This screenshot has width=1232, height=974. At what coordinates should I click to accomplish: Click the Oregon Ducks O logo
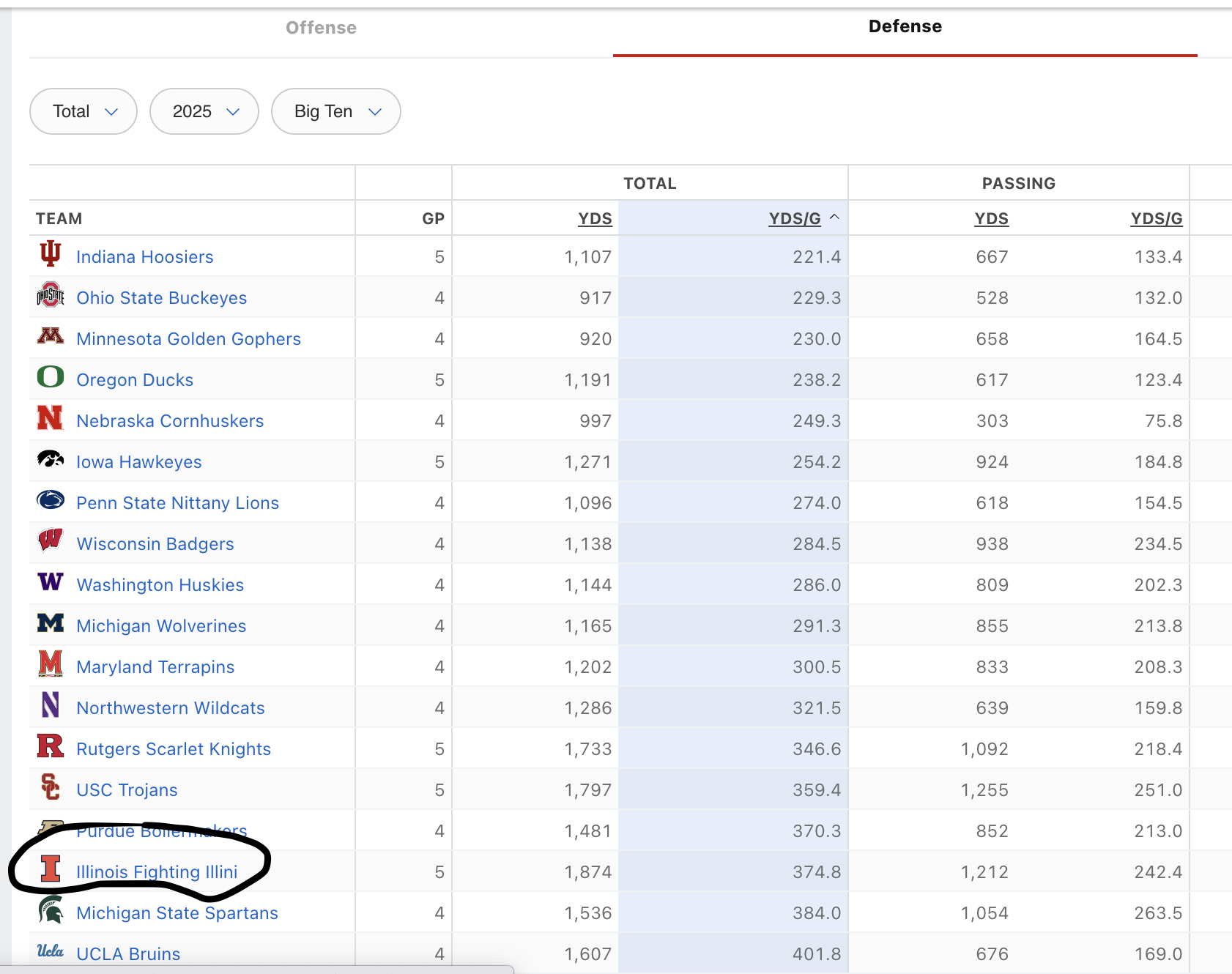point(50,376)
